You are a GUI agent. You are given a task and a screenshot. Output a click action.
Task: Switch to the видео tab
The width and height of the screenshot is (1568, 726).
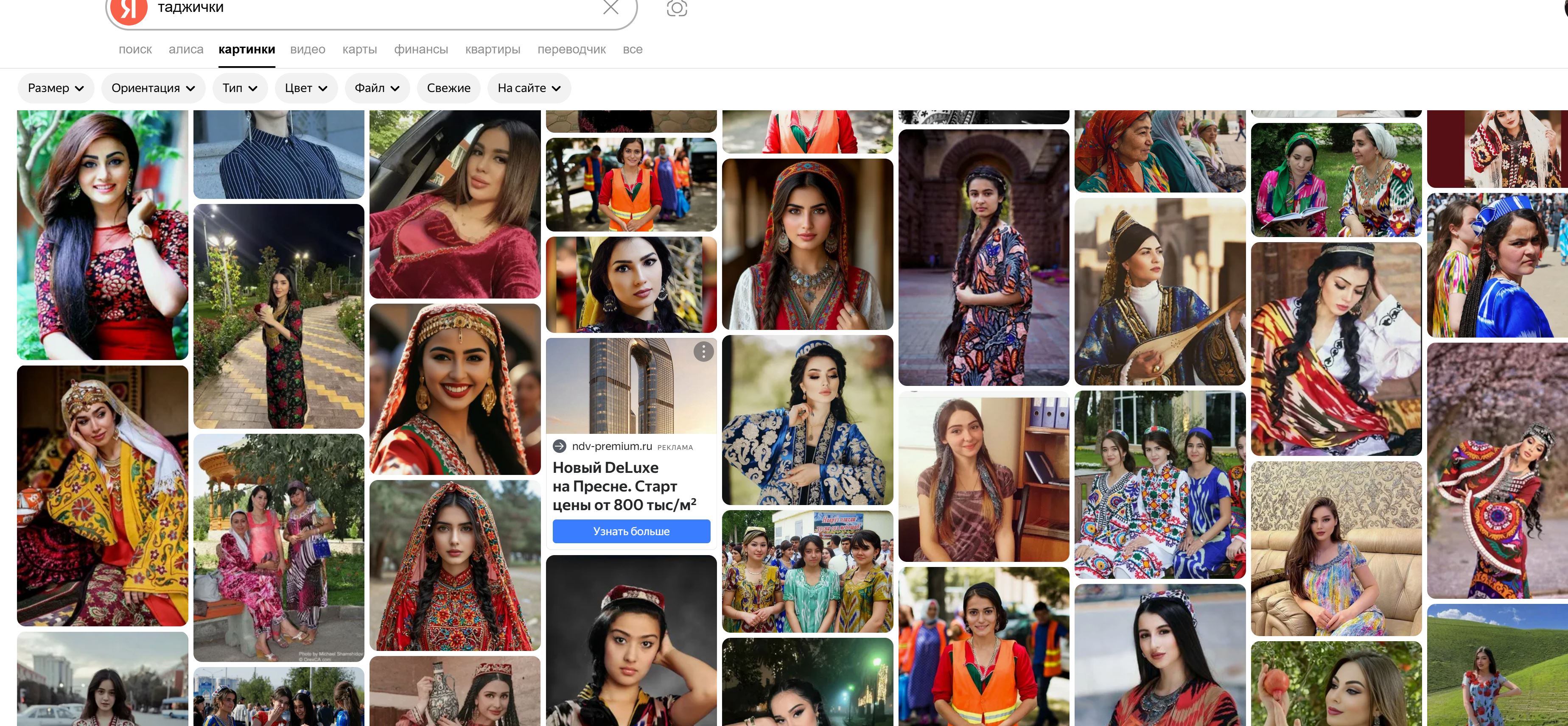click(308, 49)
